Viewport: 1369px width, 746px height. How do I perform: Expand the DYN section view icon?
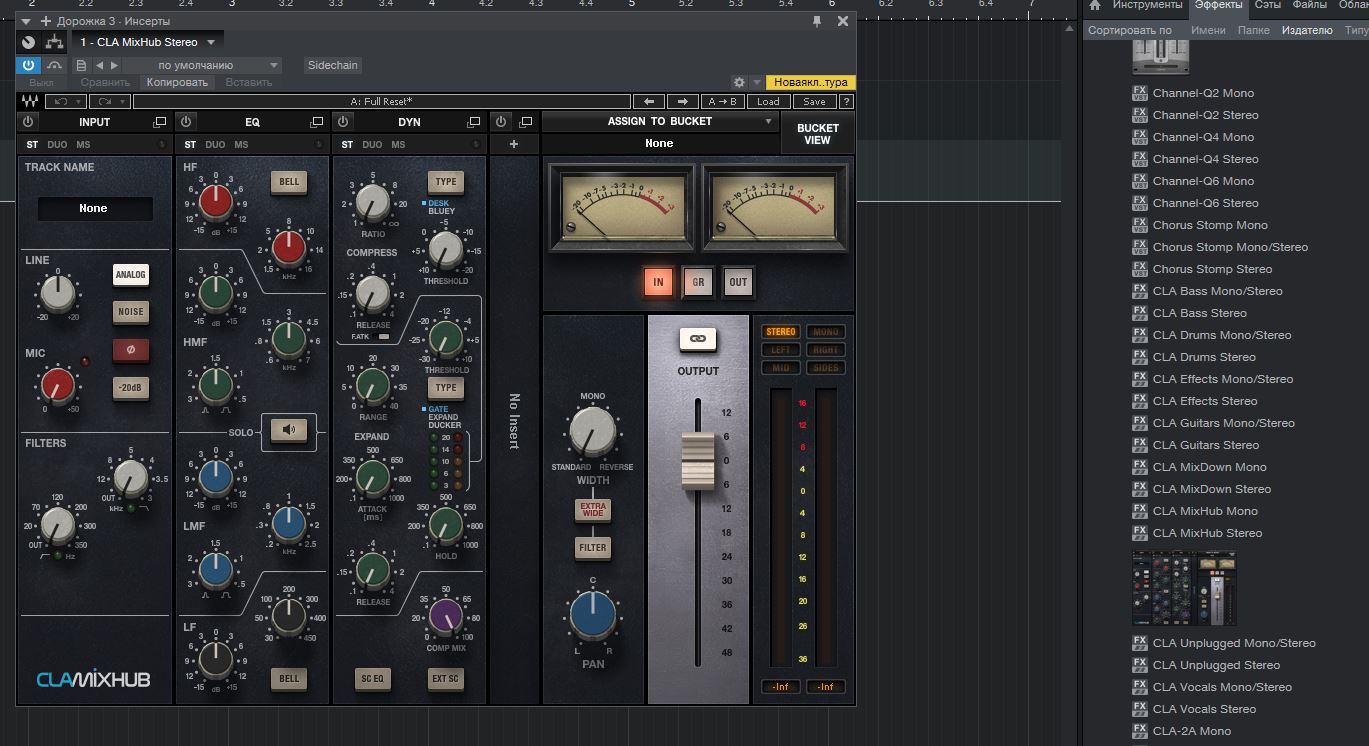point(474,122)
